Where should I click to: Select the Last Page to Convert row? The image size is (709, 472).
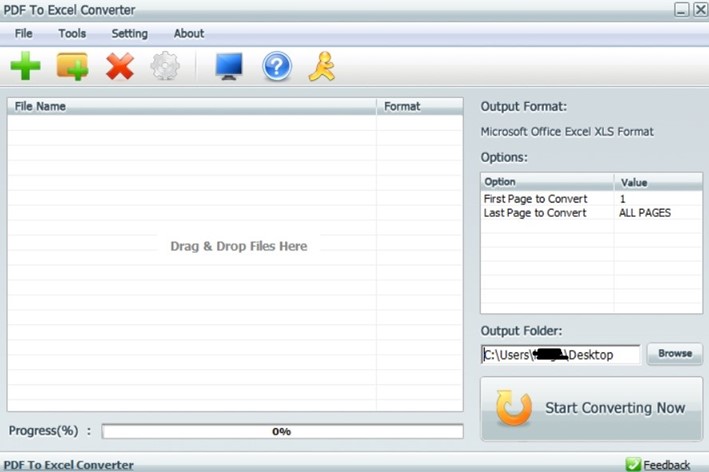coord(591,212)
